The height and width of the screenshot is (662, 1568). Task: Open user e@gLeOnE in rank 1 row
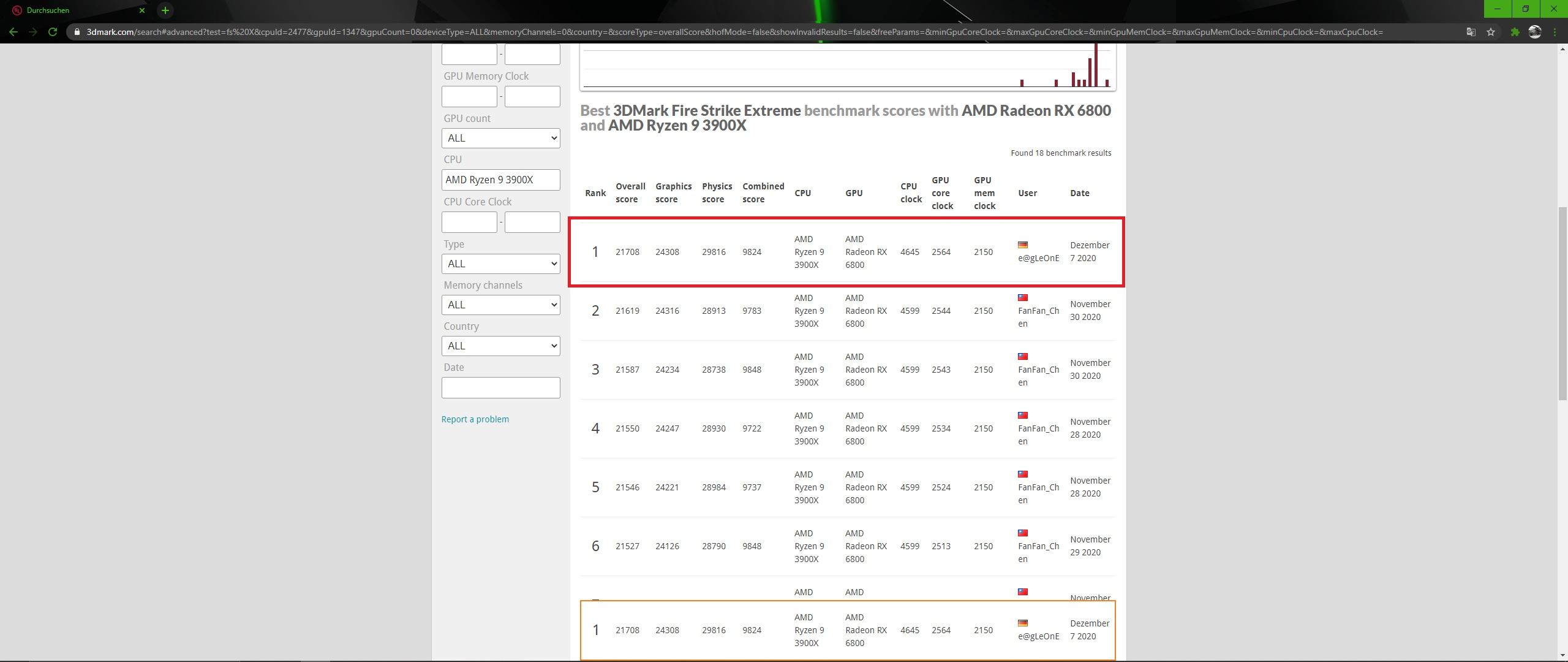(1038, 258)
